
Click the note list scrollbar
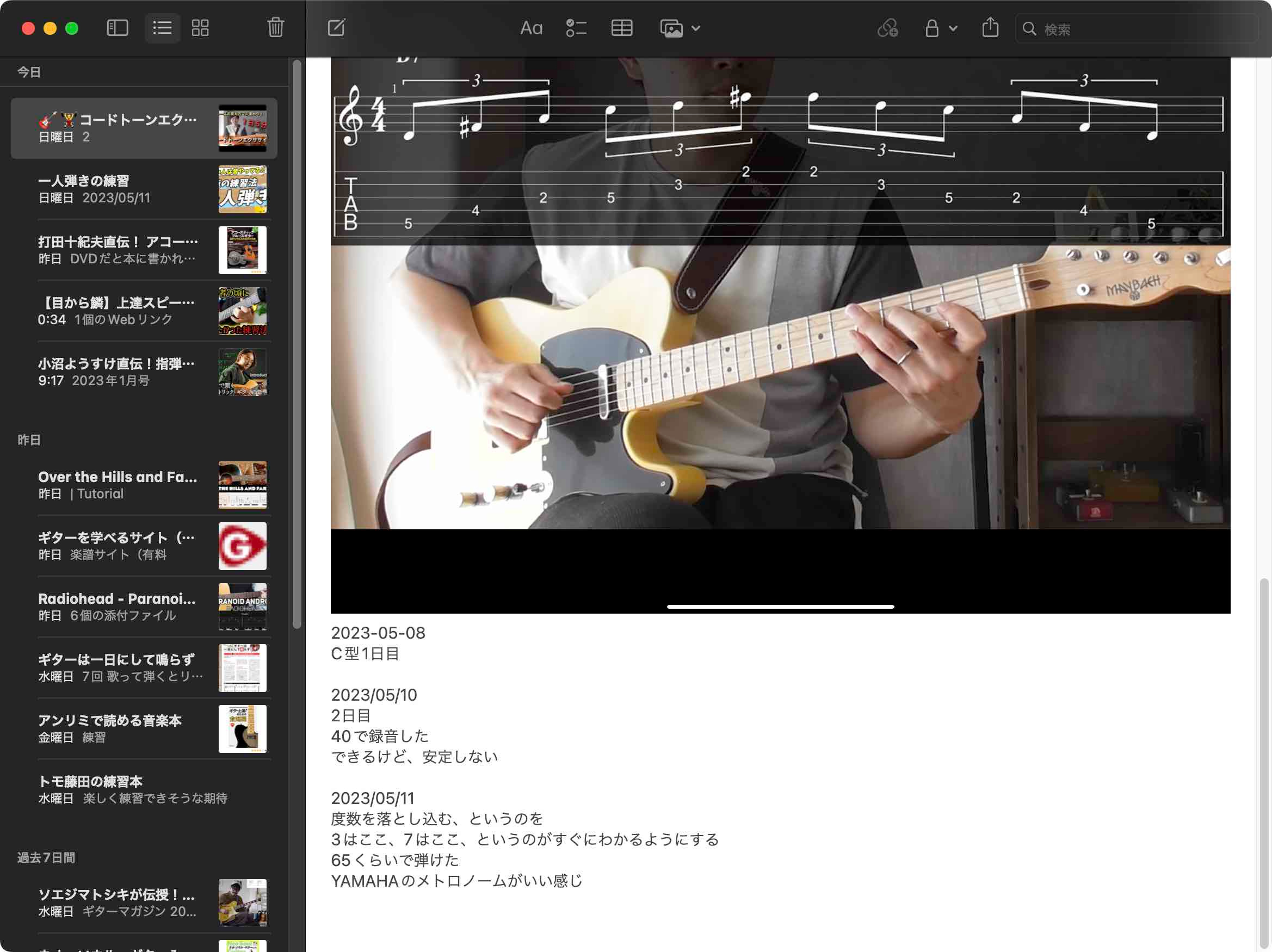pyautogui.click(x=297, y=345)
